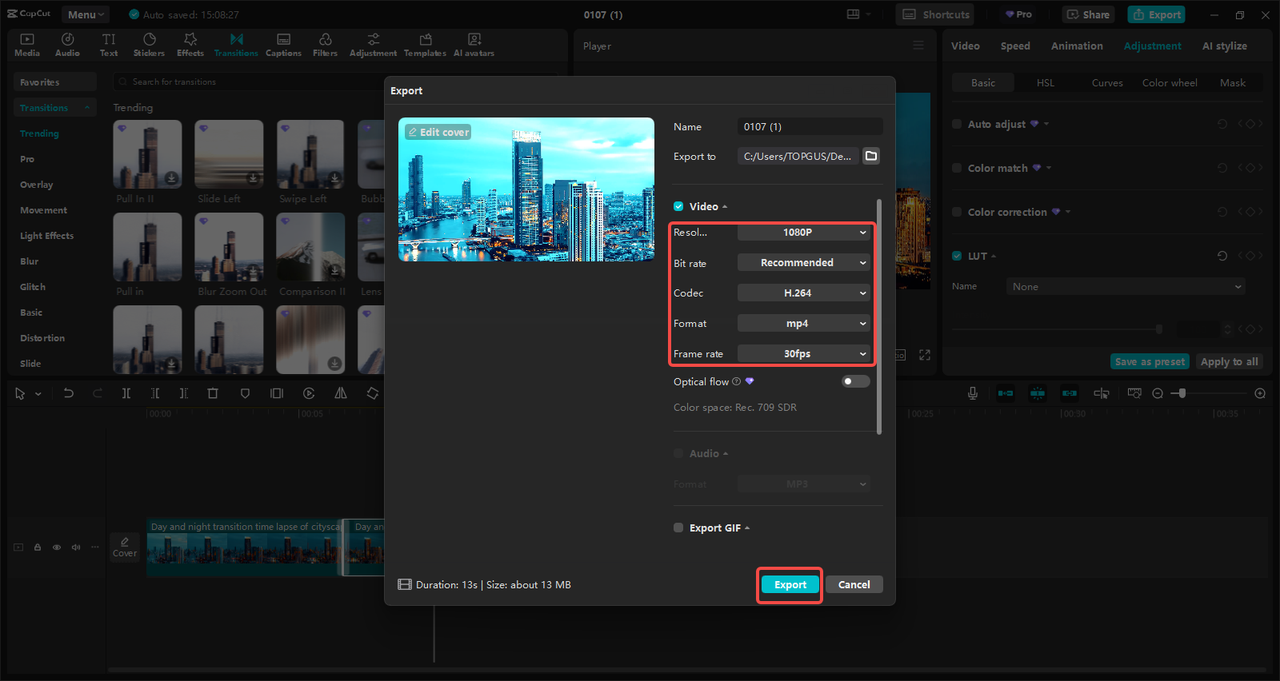Open the Media panel icon
The height and width of the screenshot is (681, 1280).
[x=27, y=44]
